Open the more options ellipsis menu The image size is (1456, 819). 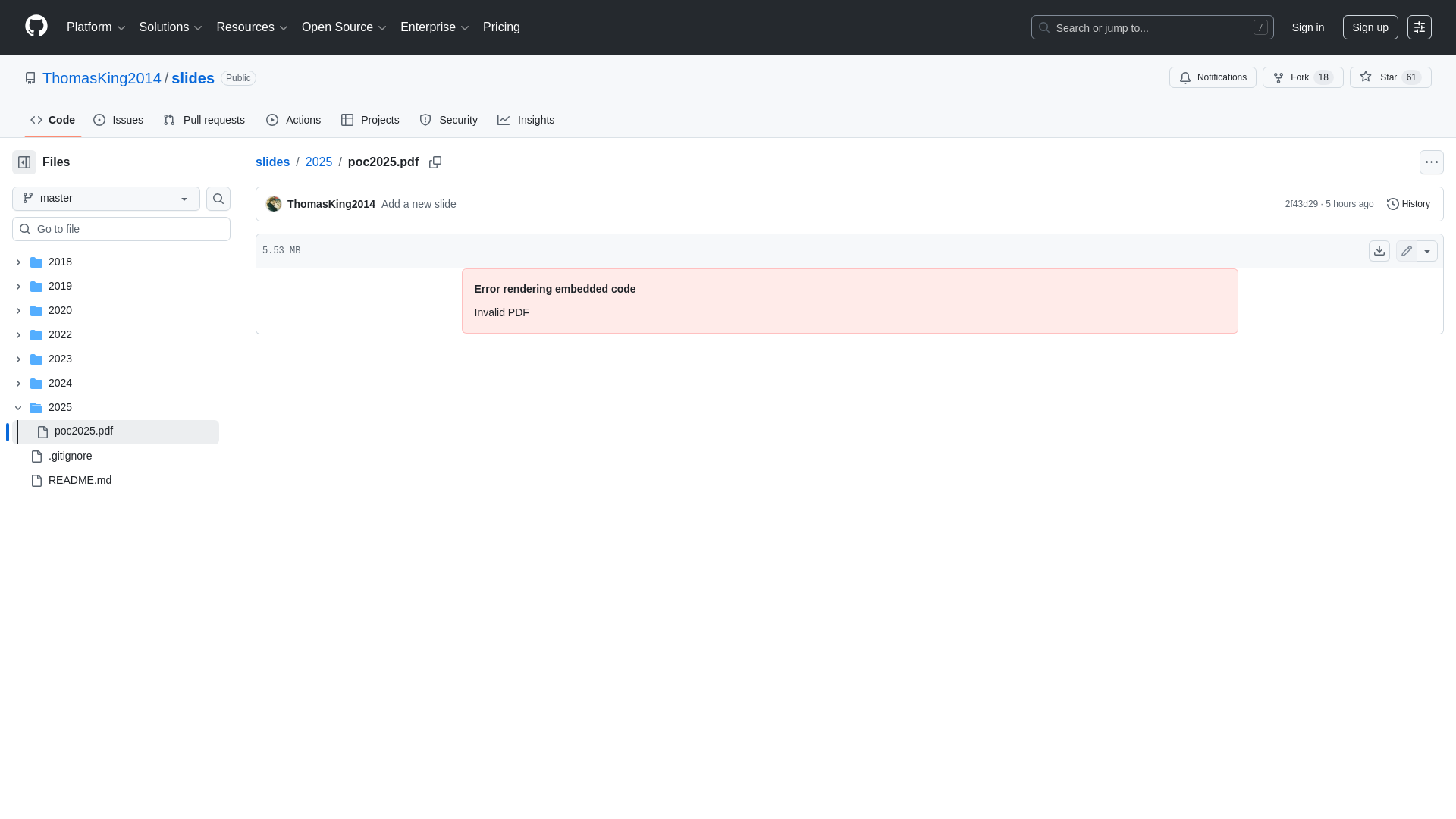[x=1432, y=162]
